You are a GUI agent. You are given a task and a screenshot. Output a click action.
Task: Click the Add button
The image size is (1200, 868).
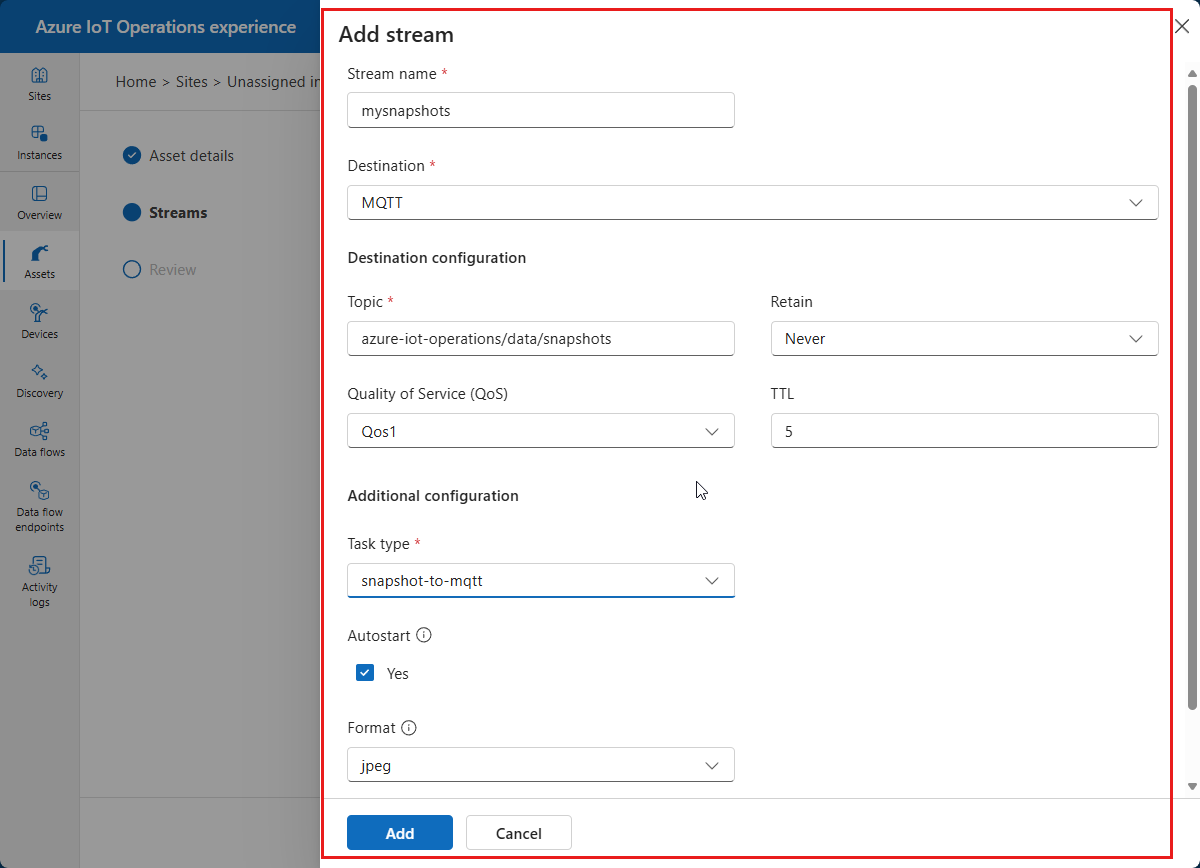(400, 833)
